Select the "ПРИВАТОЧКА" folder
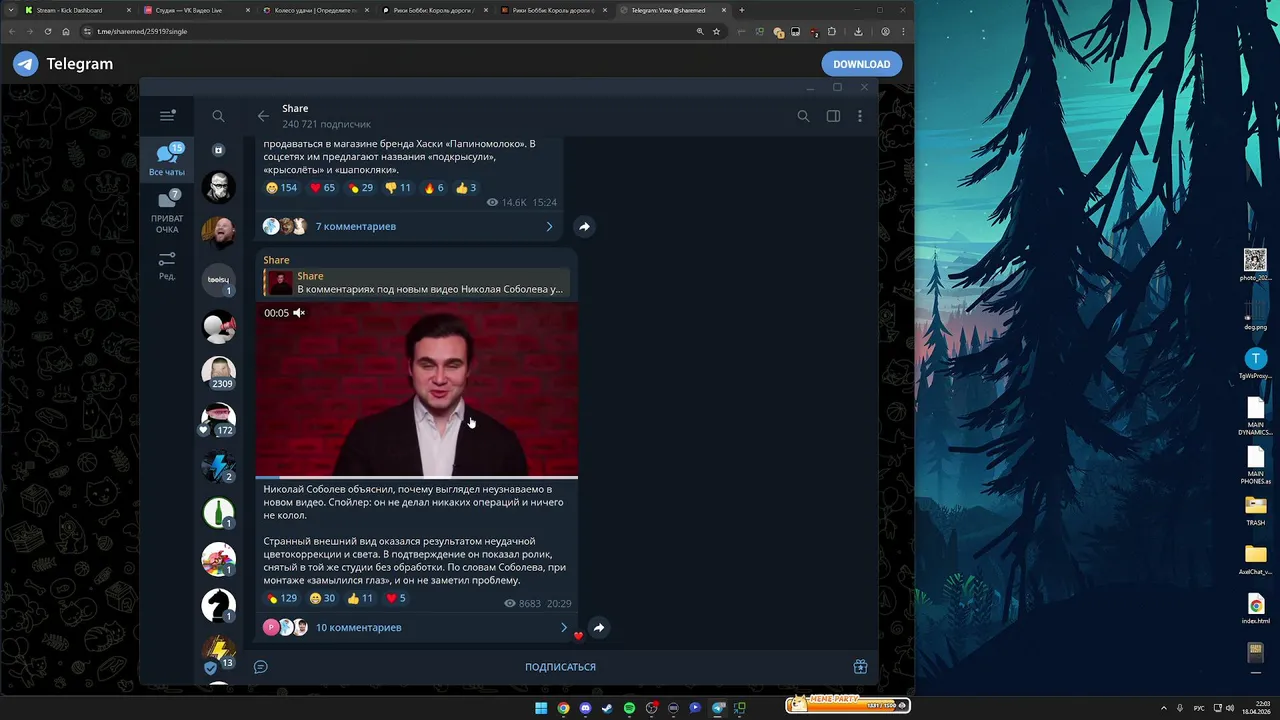Image resolution: width=1280 pixels, height=720 pixels. [x=167, y=211]
